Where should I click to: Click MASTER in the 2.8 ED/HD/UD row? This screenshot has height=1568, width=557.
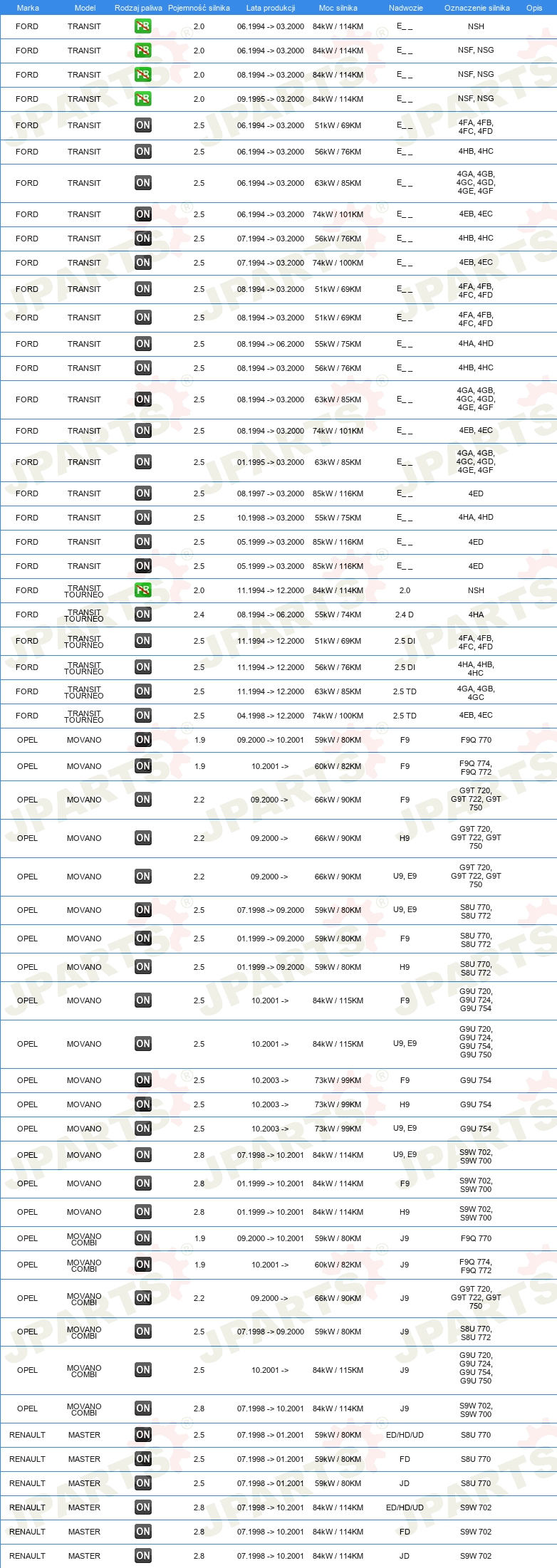click(x=84, y=1507)
